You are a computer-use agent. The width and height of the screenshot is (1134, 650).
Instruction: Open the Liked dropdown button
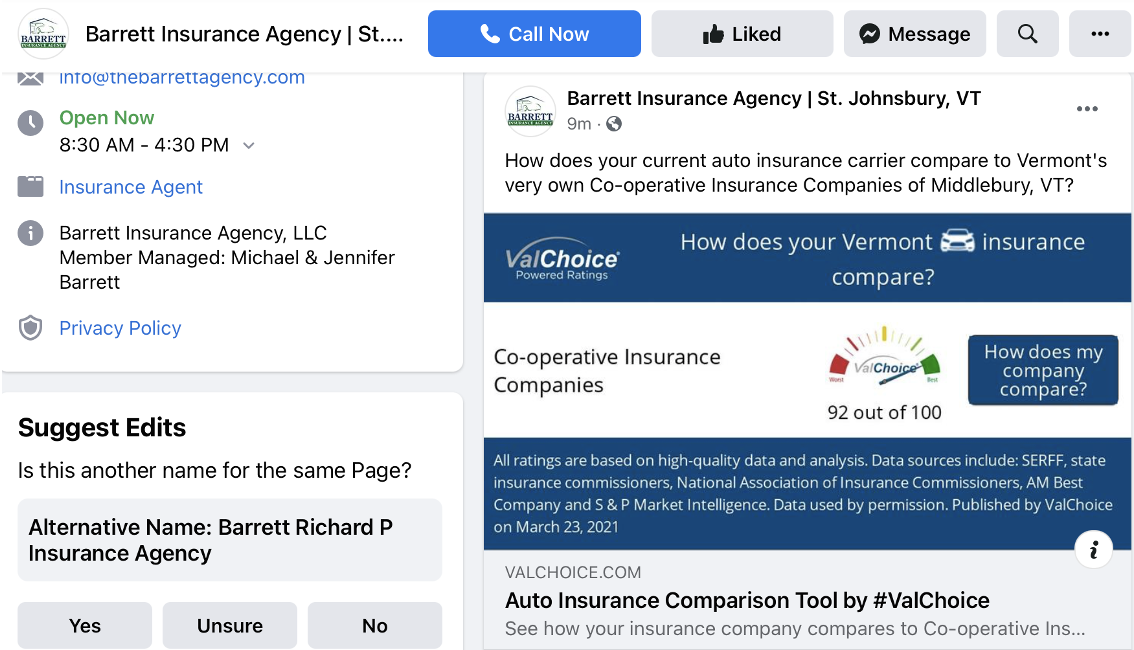[742, 33]
